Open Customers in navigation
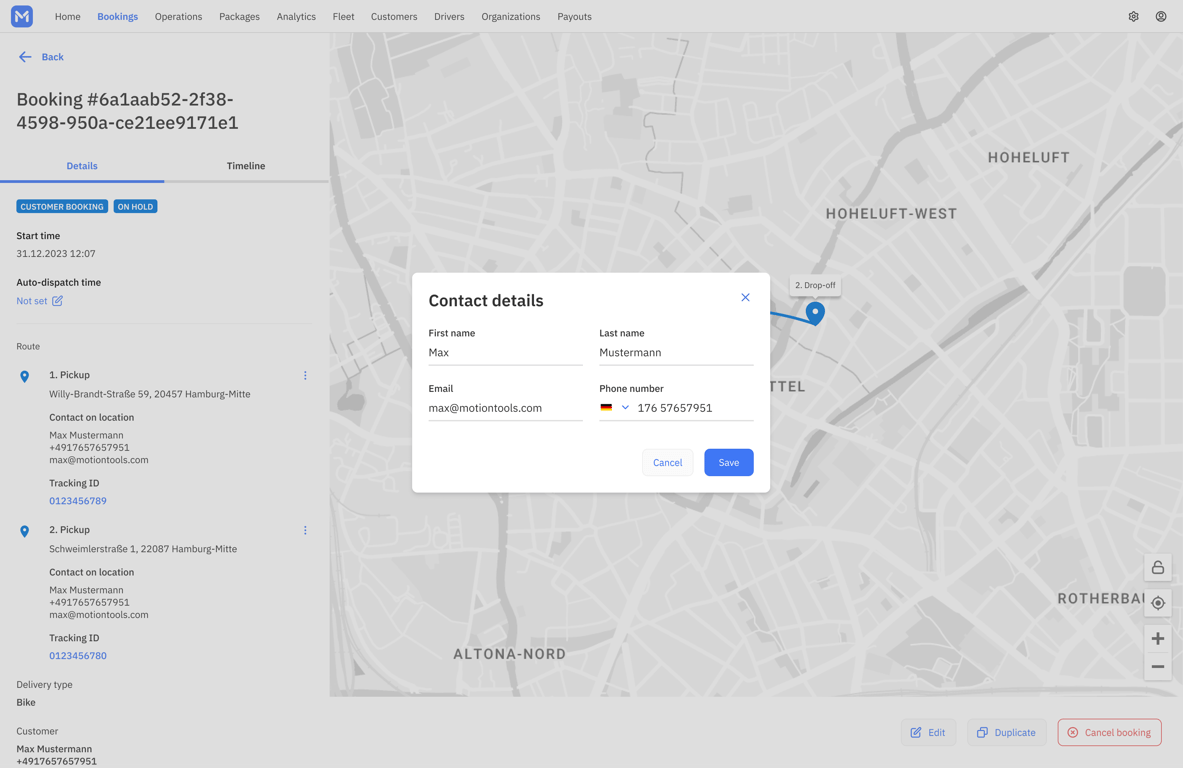This screenshot has width=1183, height=768. [394, 17]
